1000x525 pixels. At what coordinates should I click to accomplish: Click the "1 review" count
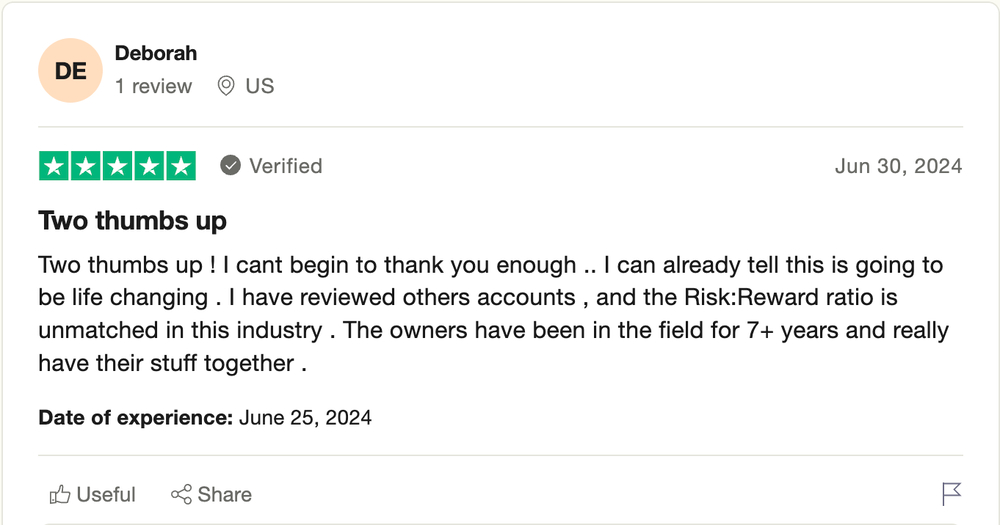pos(153,86)
